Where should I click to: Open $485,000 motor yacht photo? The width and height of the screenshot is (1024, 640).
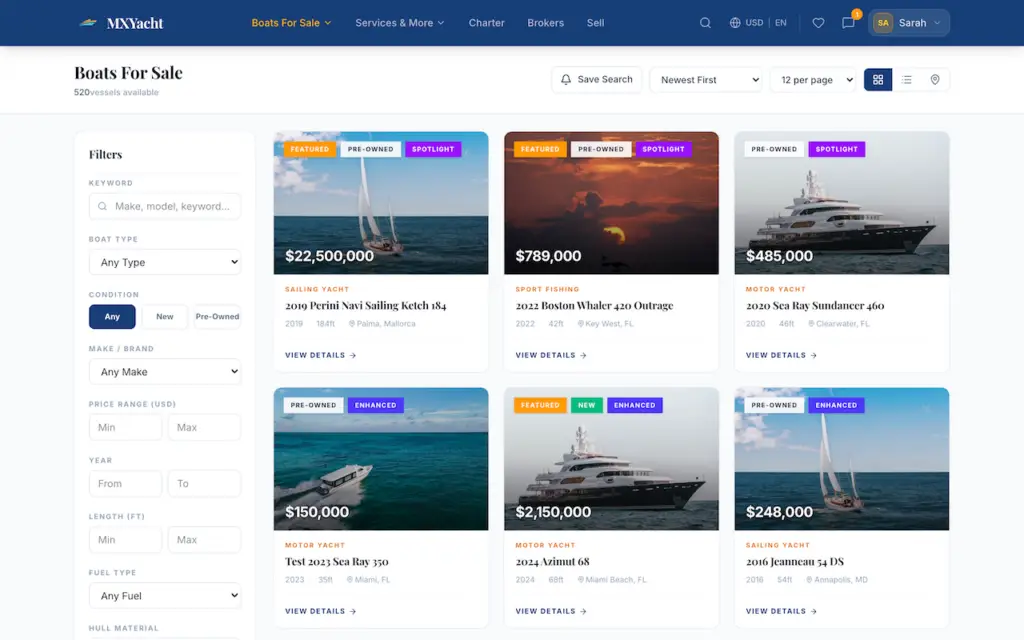click(842, 203)
